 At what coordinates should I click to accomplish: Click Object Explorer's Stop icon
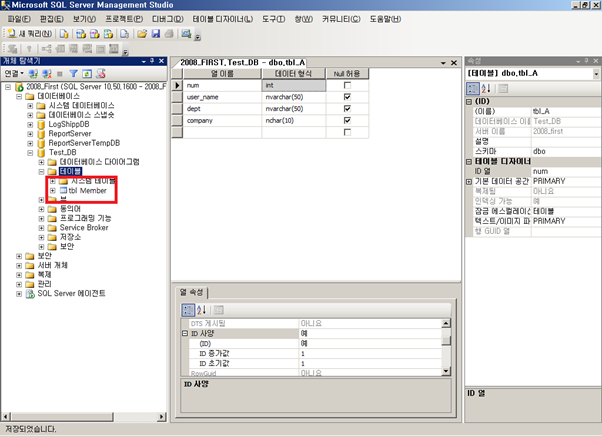point(60,73)
